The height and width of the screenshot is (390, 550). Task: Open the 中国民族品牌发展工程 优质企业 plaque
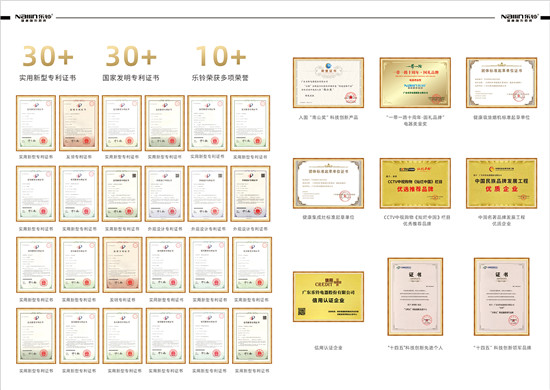(x=502, y=183)
